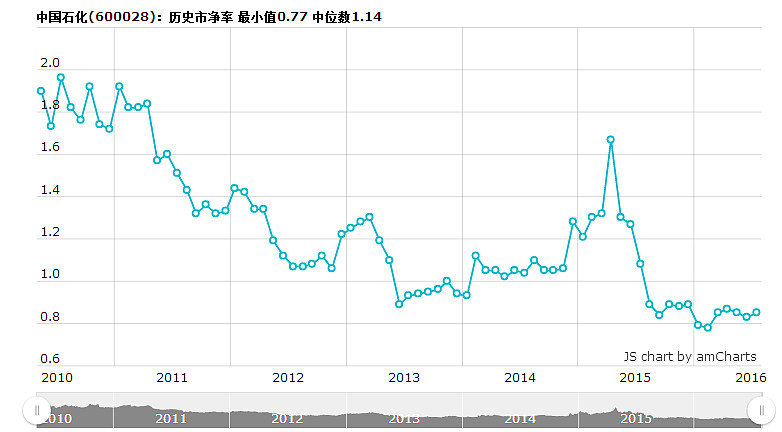
Task: Click the last data point near 2016
Action: tap(756, 312)
